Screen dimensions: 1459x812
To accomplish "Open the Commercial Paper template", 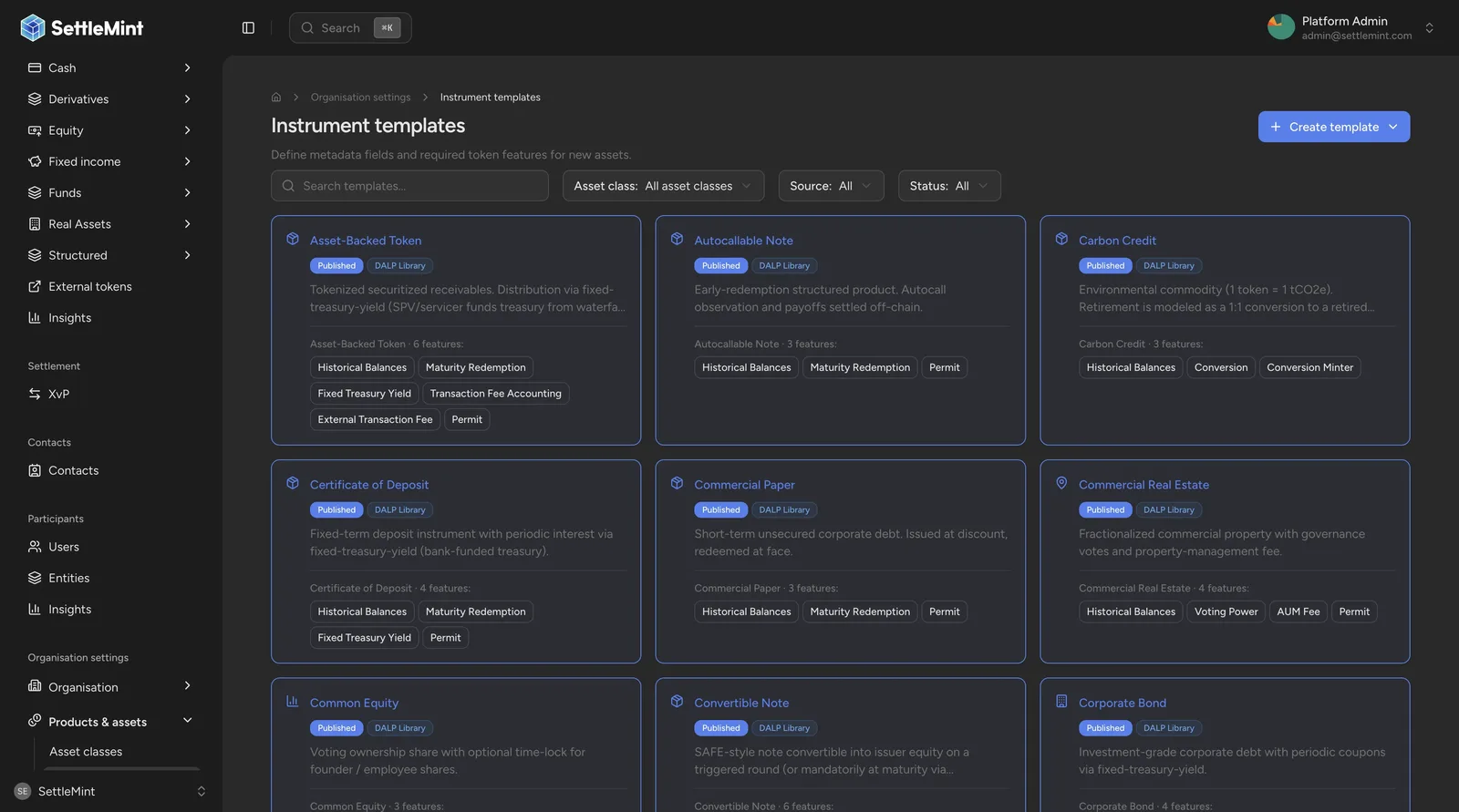I will [744, 485].
